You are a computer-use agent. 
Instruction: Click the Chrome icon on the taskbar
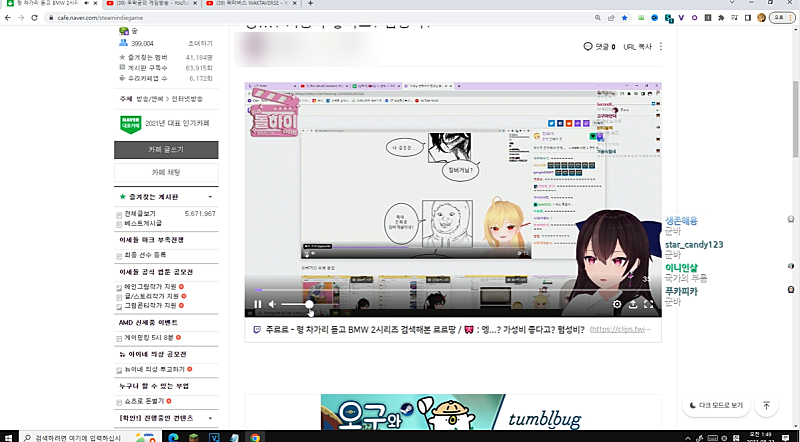255,437
